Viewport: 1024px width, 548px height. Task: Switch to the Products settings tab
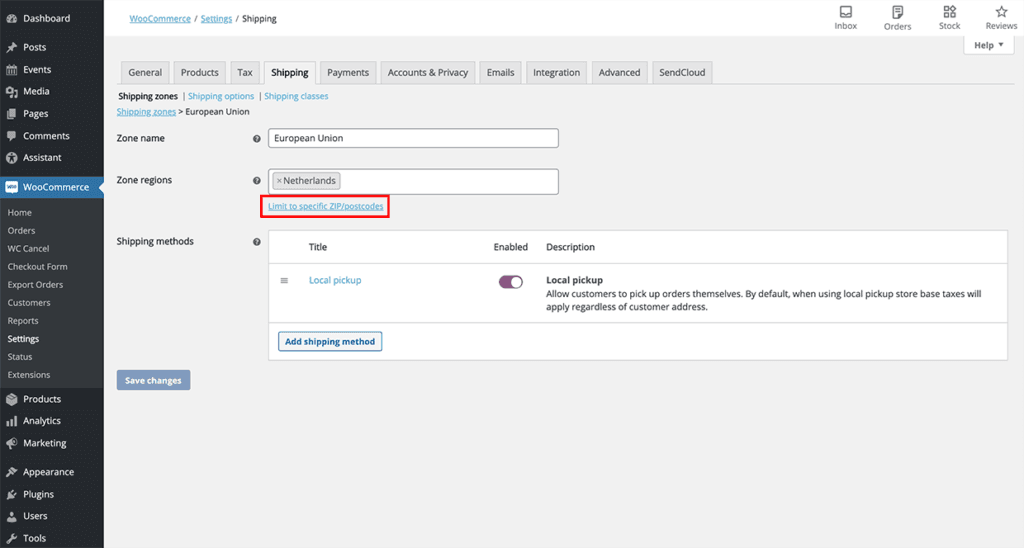(x=199, y=73)
